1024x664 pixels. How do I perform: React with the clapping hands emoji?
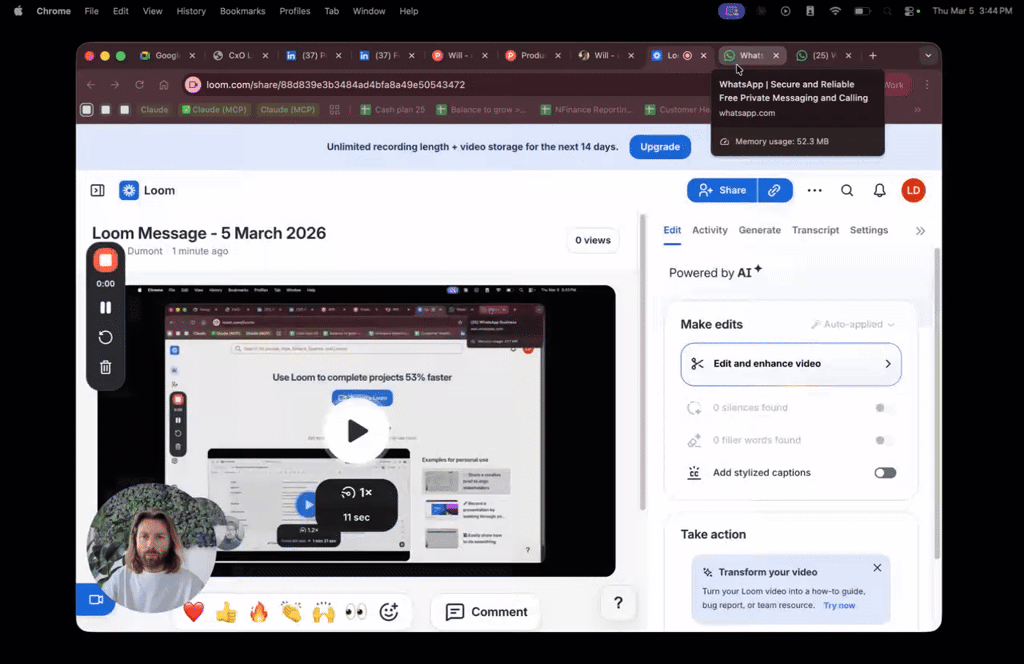(291, 612)
